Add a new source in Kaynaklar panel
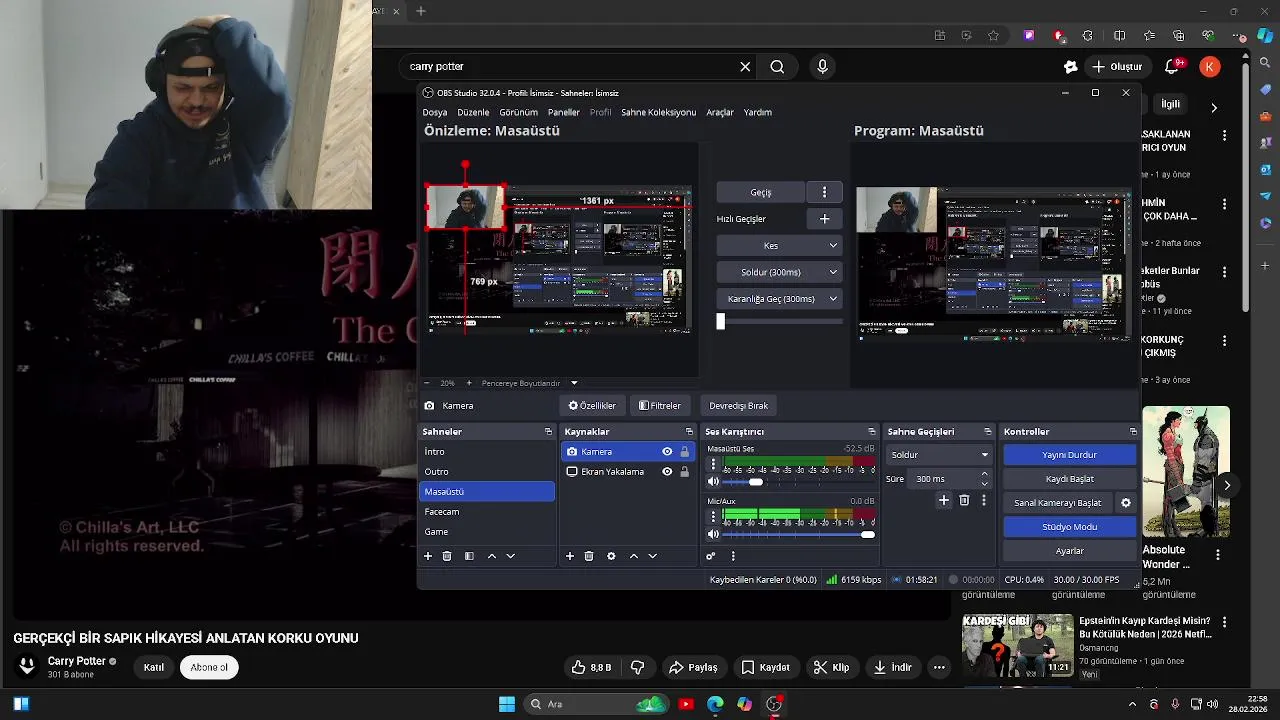1280x720 pixels. (x=570, y=556)
